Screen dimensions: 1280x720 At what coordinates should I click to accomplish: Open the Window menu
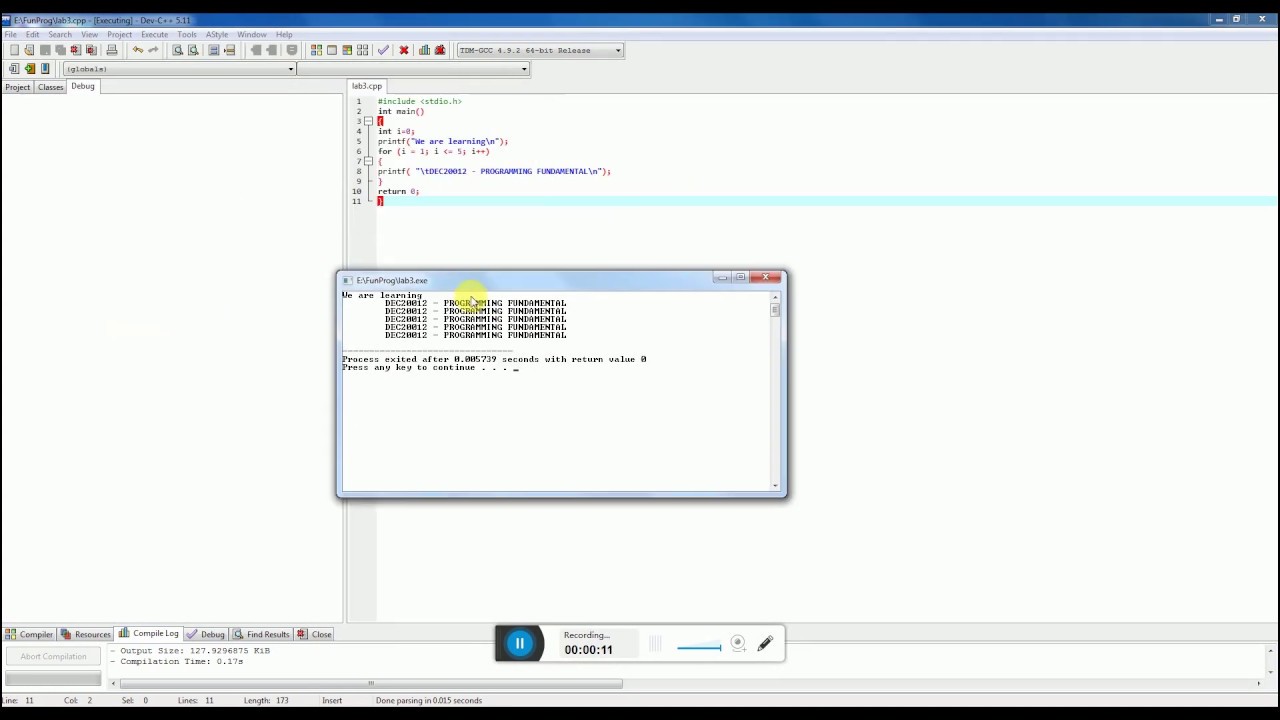point(252,34)
